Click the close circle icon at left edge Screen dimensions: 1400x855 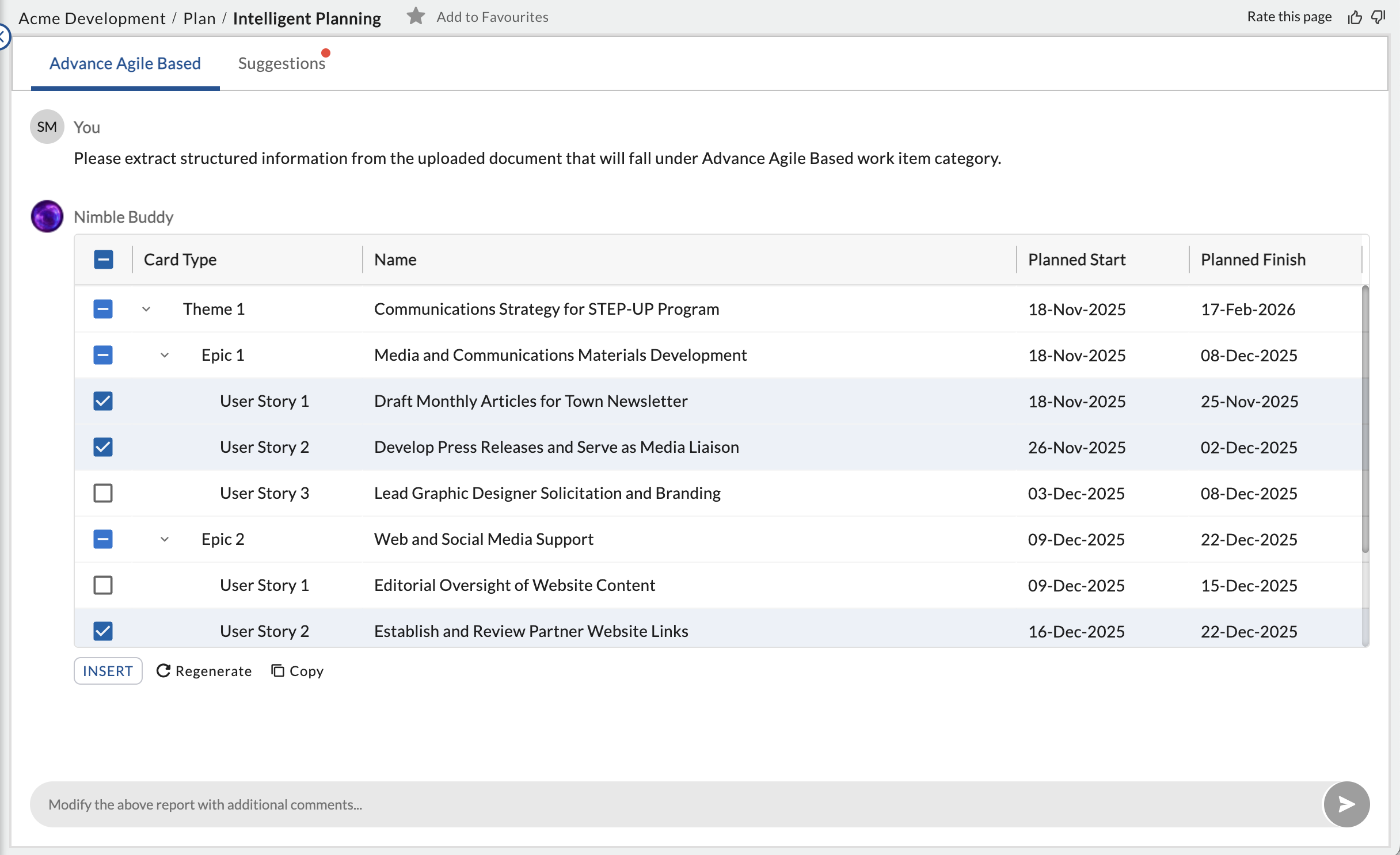pos(3,37)
